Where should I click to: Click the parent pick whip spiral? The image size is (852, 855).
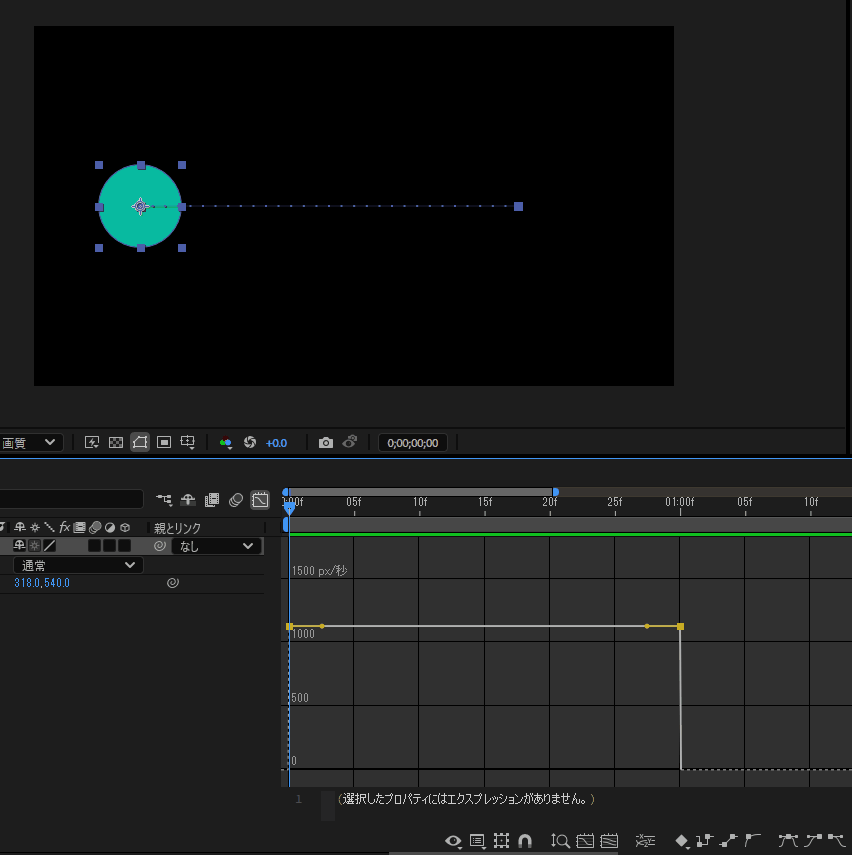160,546
